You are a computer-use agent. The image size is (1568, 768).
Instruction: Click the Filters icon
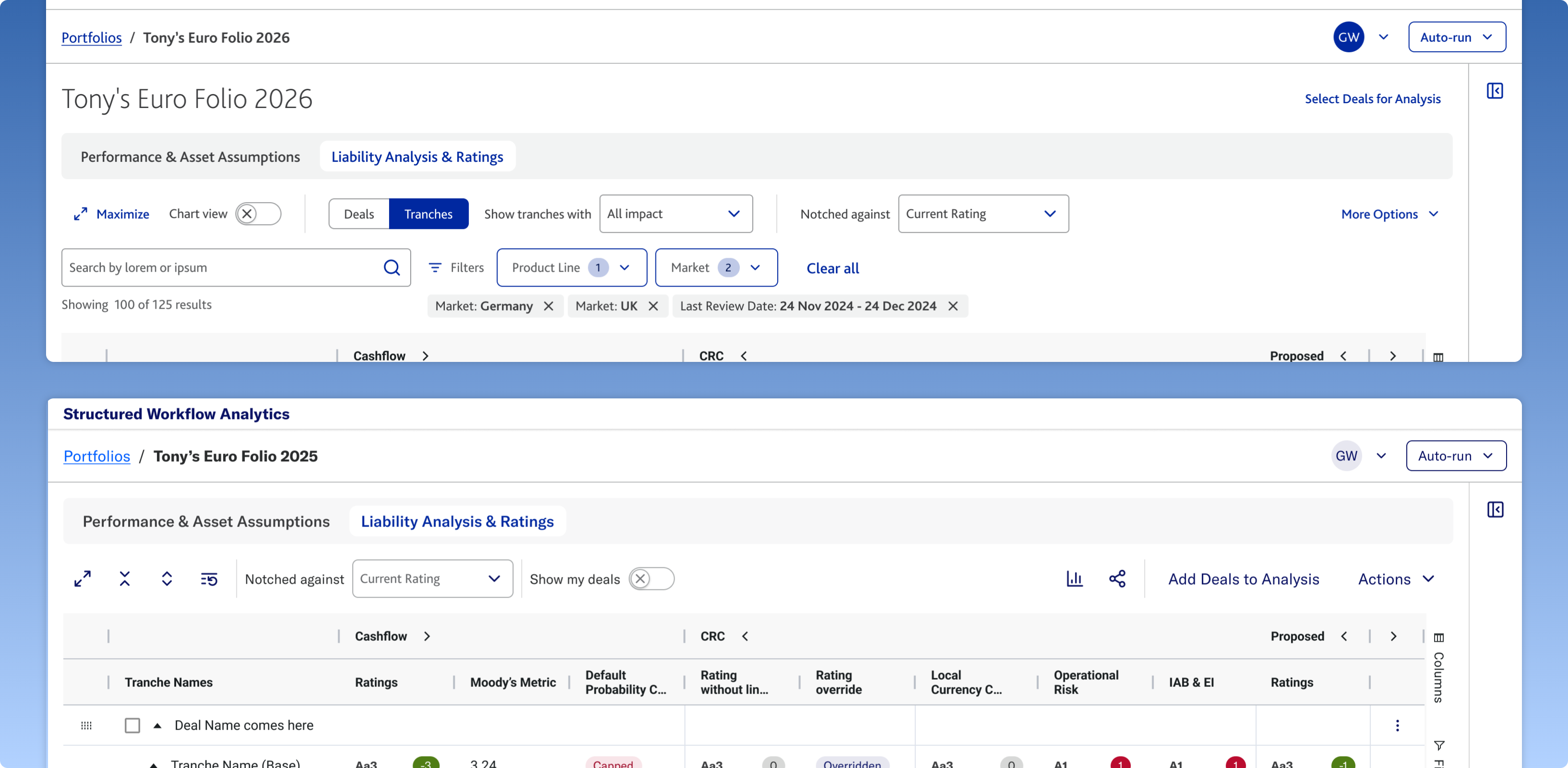click(x=435, y=267)
